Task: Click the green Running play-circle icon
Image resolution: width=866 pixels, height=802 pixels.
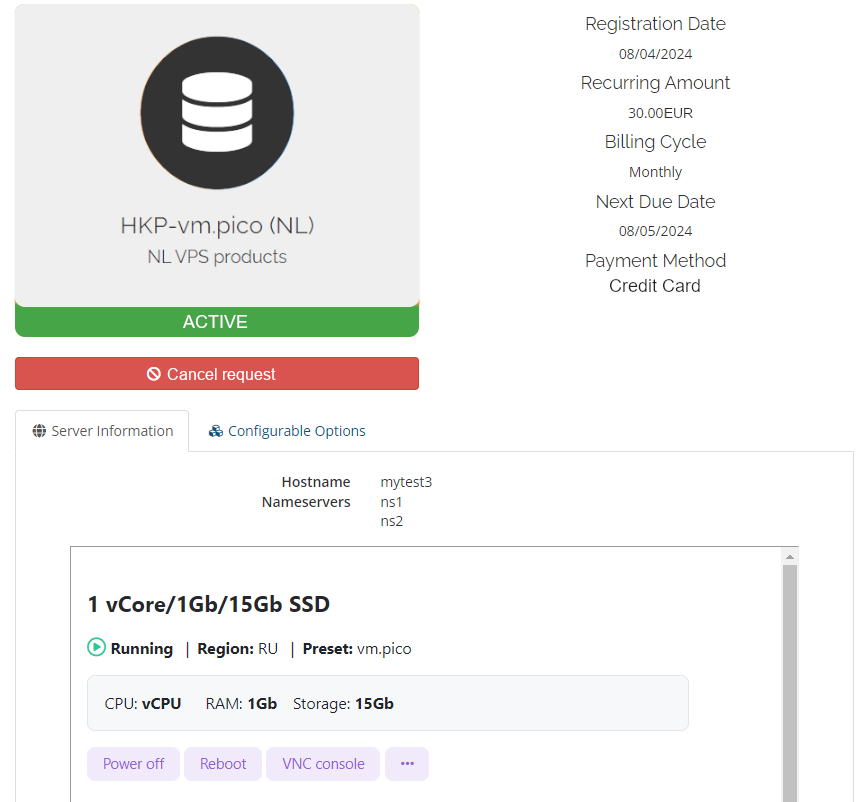Action: coord(96,648)
